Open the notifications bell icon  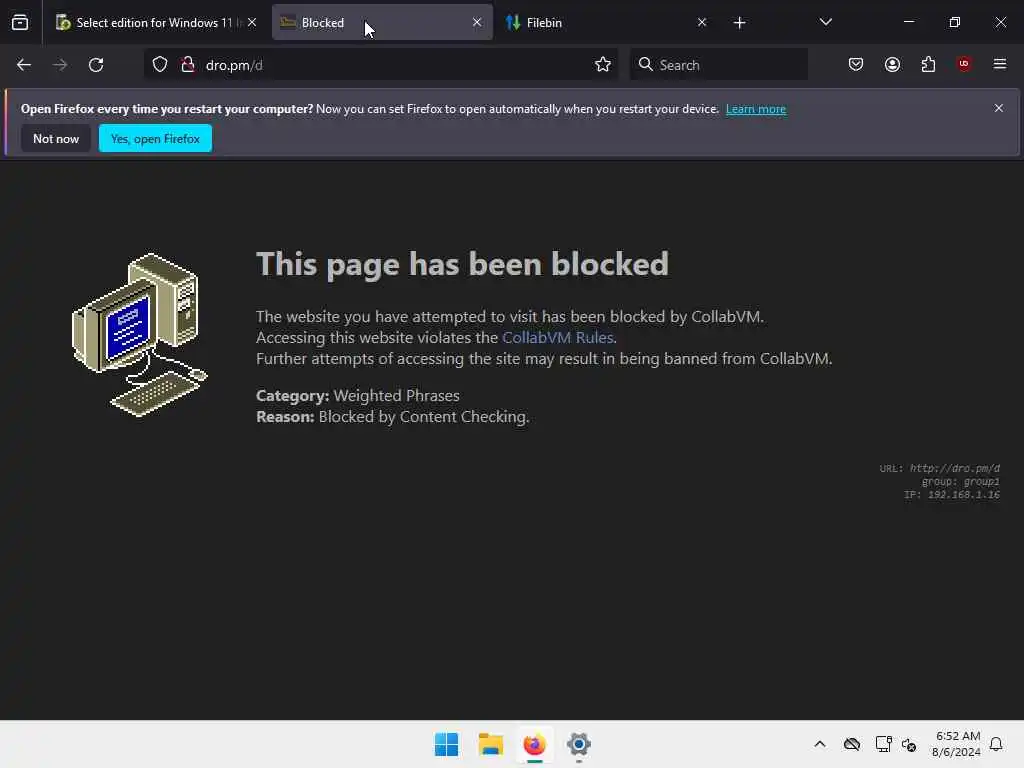pyautogui.click(x=996, y=744)
